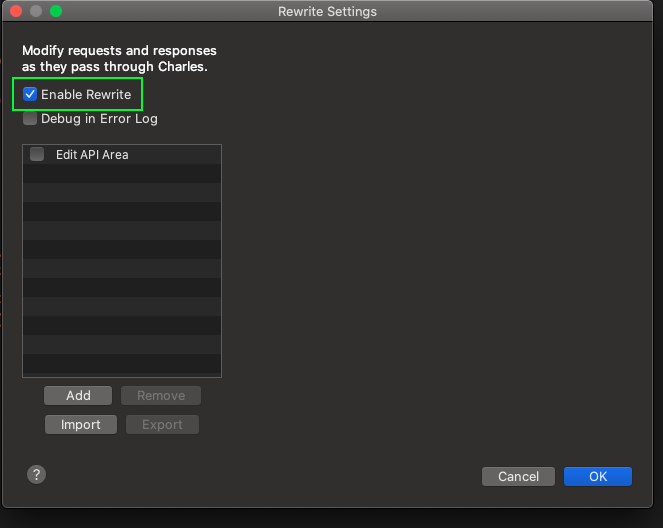Click the Add button
663x528 pixels.
pos(78,395)
